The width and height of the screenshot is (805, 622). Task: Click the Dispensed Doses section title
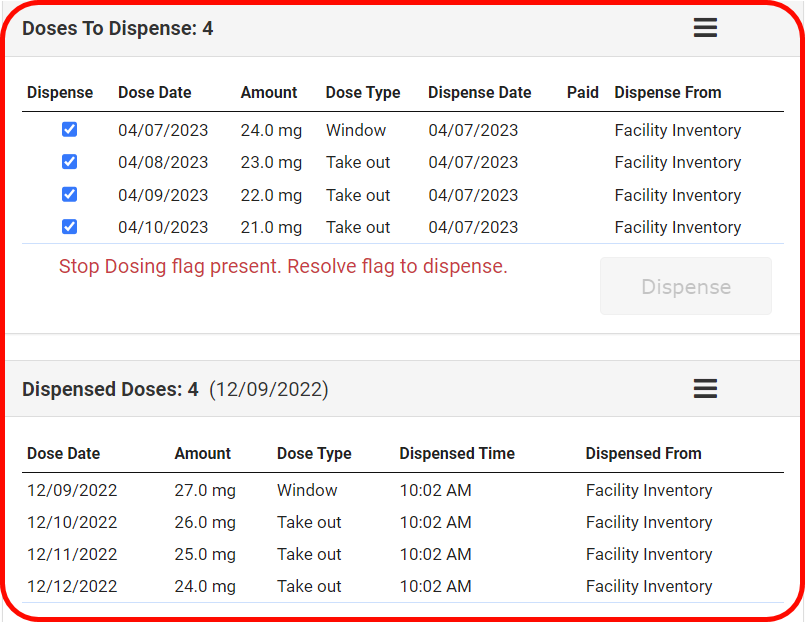tap(110, 389)
